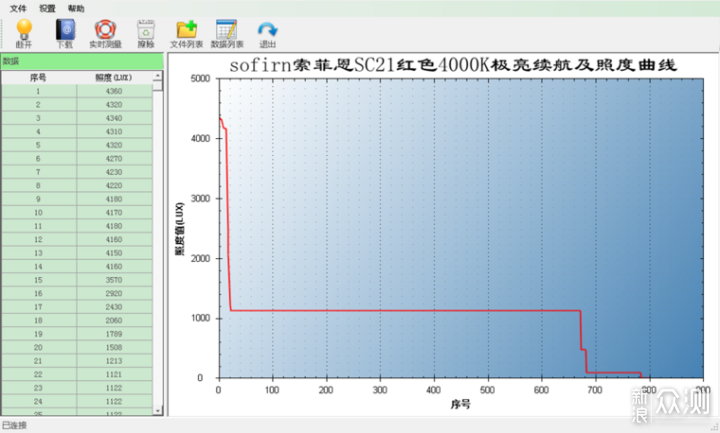The image size is (720, 433).
Task: Open the 文件 menu
Action: (18, 8)
